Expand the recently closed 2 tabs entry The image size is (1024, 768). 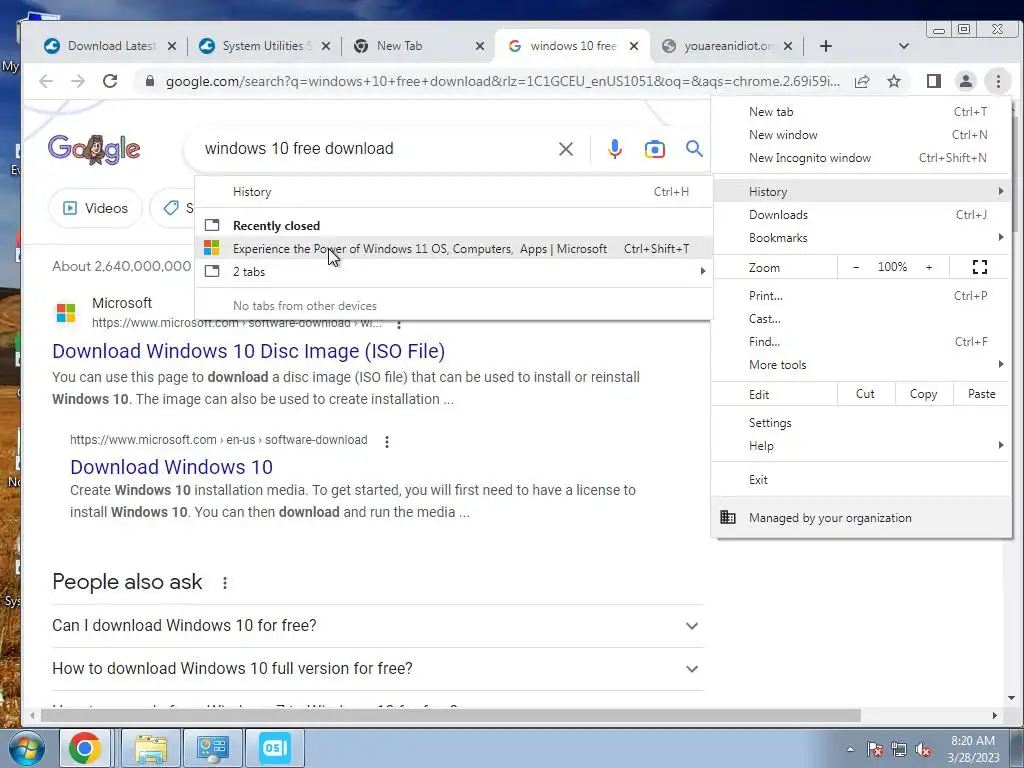tap(453, 272)
